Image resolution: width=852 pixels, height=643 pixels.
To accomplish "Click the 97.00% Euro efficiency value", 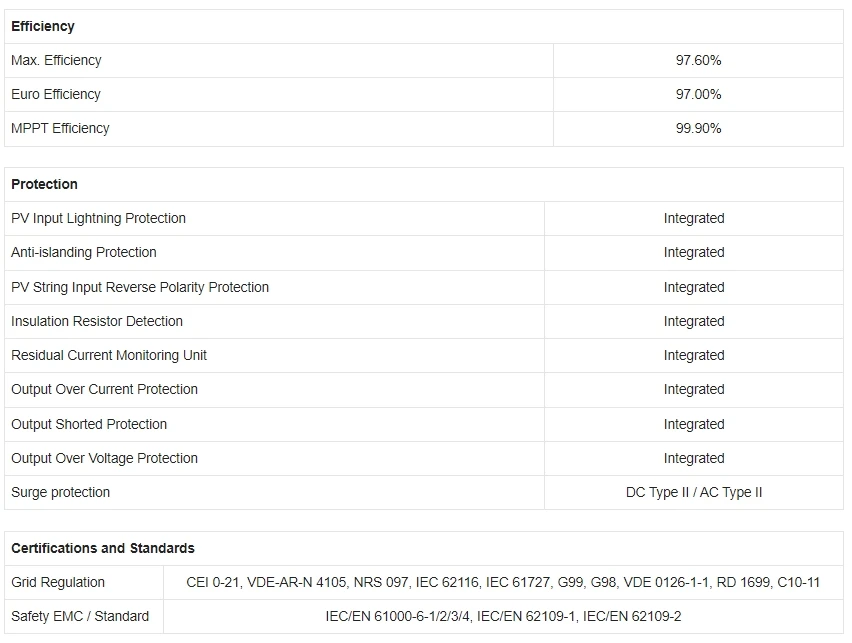I will coord(698,94).
